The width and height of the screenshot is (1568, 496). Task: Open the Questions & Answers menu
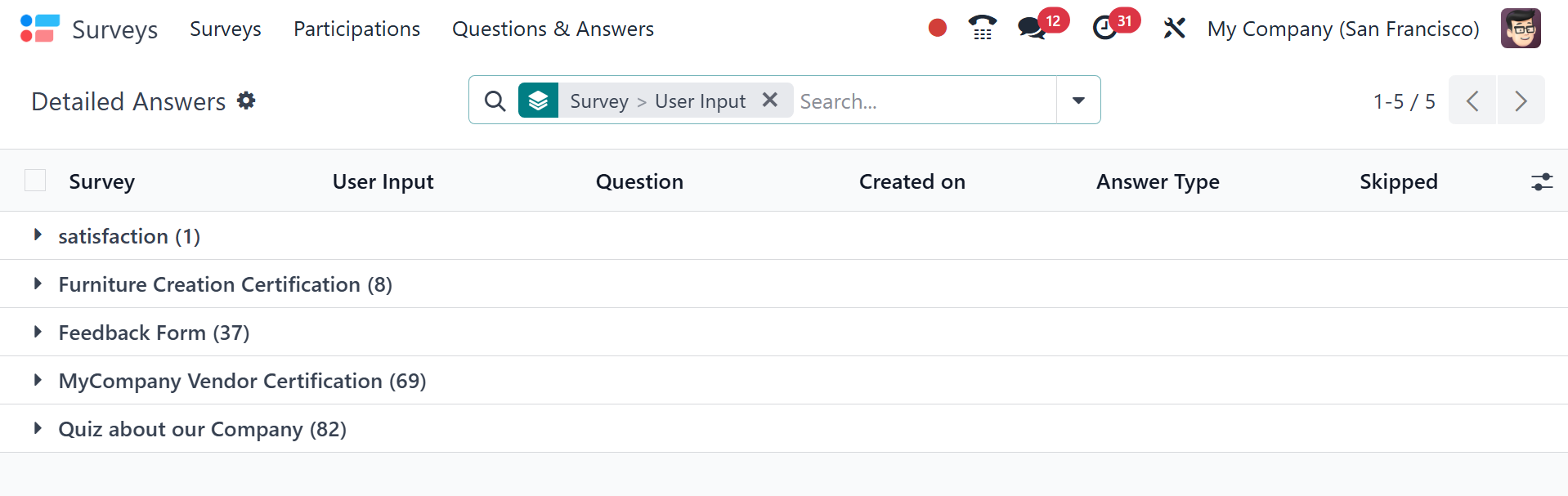[x=553, y=29]
